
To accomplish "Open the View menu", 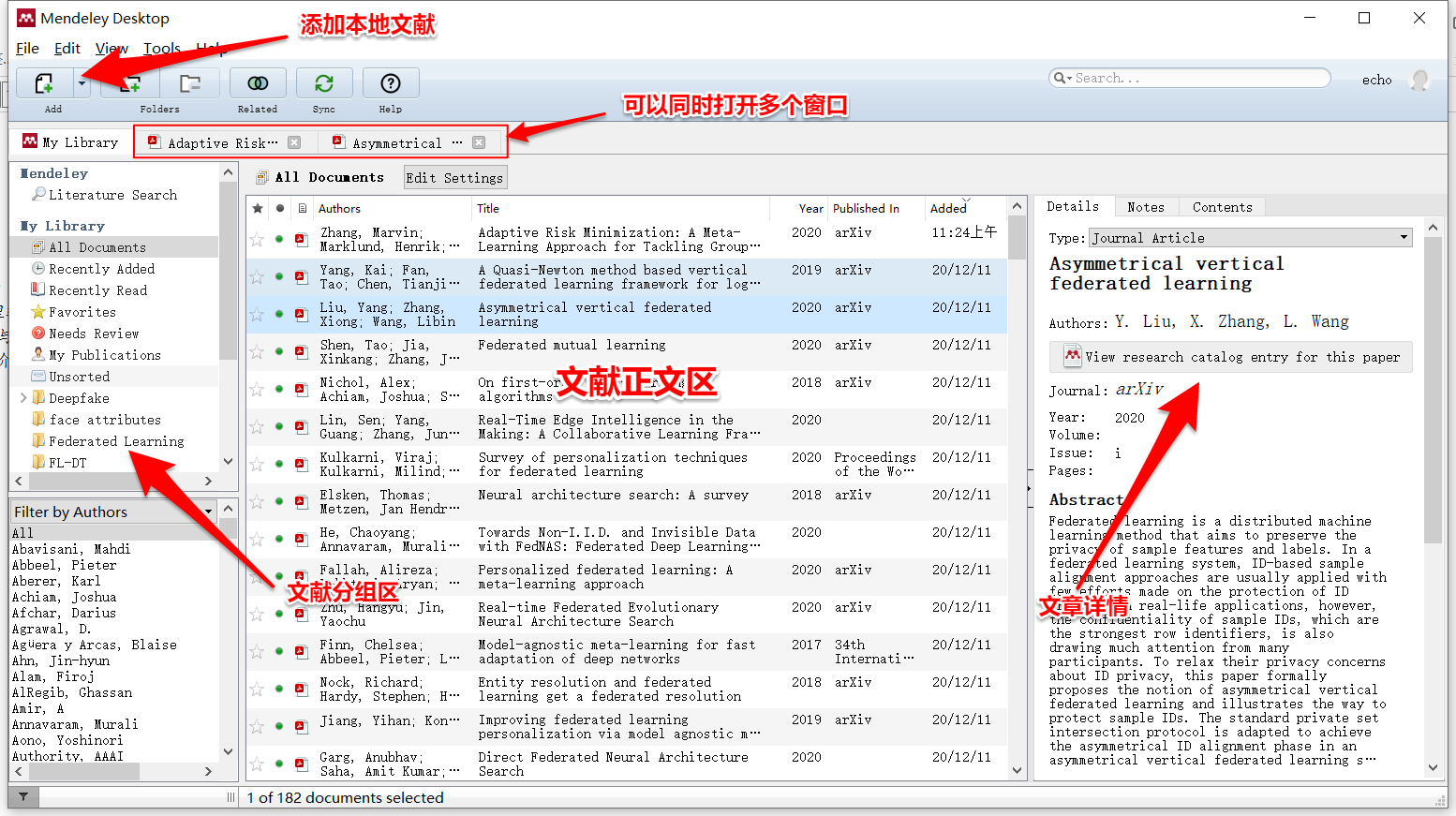I will pos(111,49).
